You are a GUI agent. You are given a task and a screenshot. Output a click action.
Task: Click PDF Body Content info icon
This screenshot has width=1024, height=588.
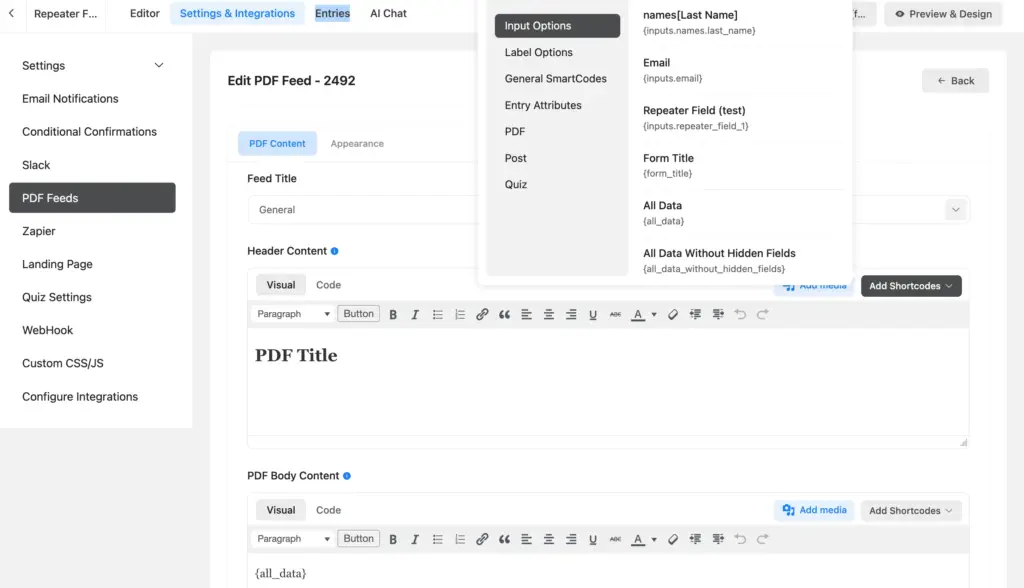(x=347, y=476)
